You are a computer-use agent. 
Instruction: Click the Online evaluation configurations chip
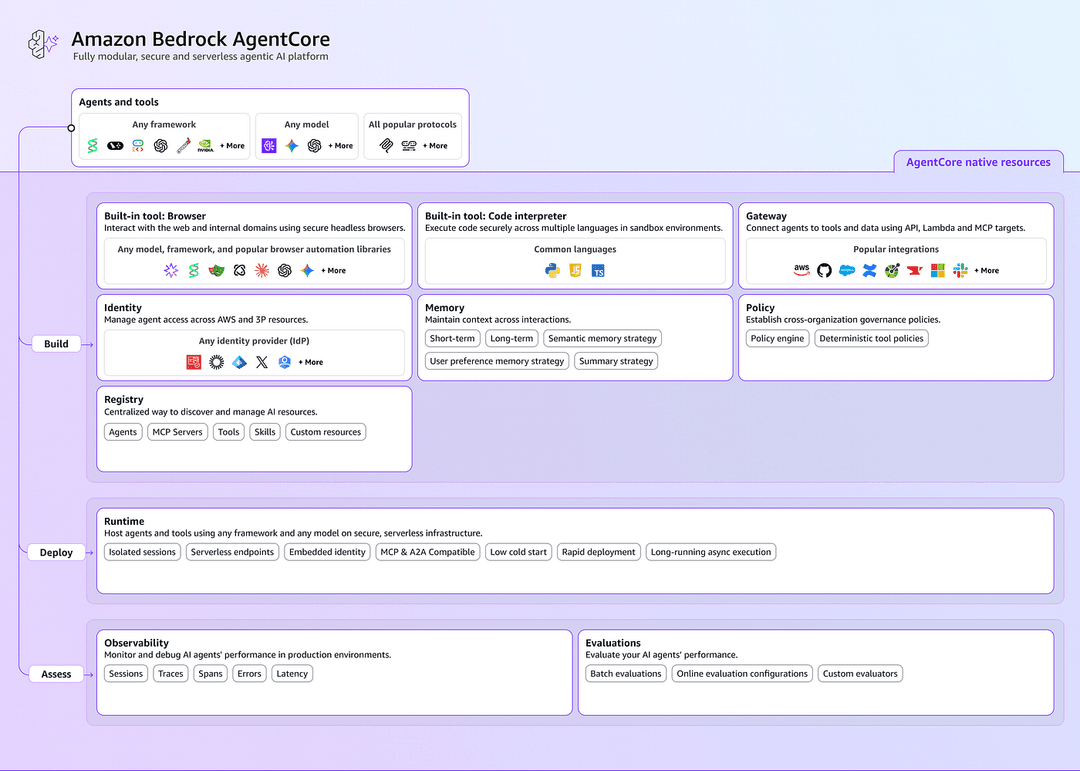click(742, 674)
